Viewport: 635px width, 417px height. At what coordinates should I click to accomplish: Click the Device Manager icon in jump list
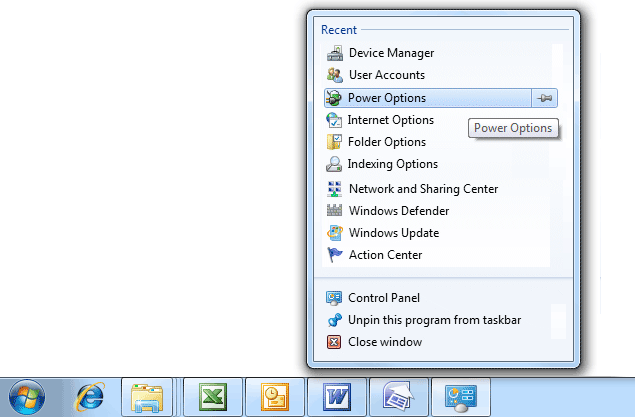(335, 53)
